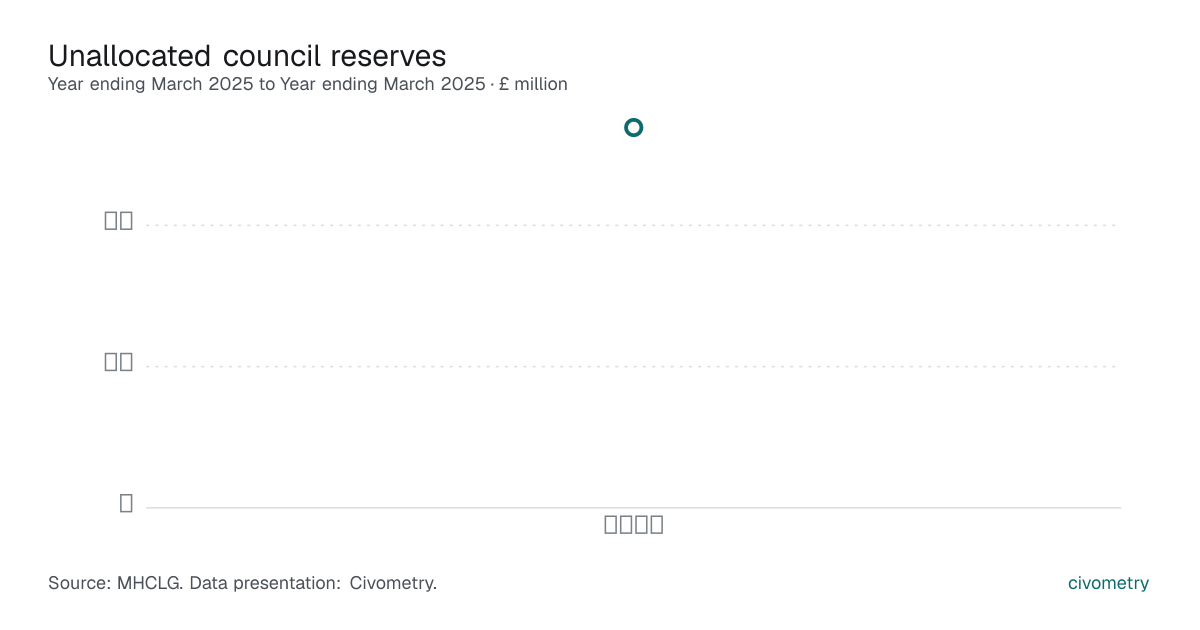1200x630 pixels.
Task: Click the upper dotted horizontal gridline
Action: click(633, 225)
